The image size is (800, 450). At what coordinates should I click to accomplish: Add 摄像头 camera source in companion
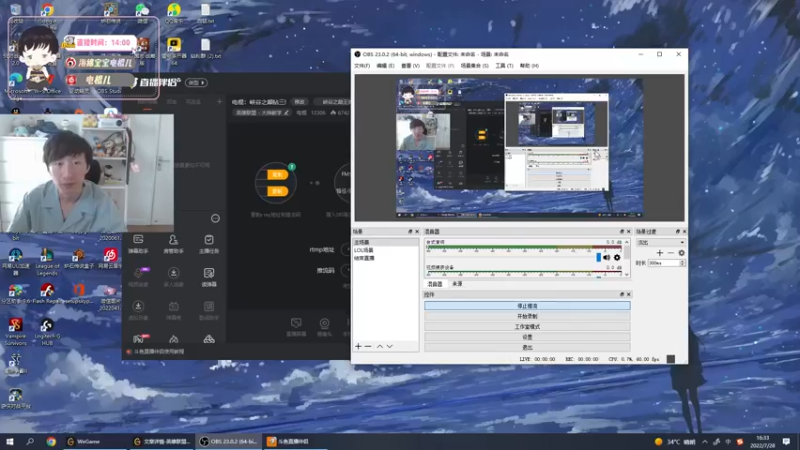[324, 327]
